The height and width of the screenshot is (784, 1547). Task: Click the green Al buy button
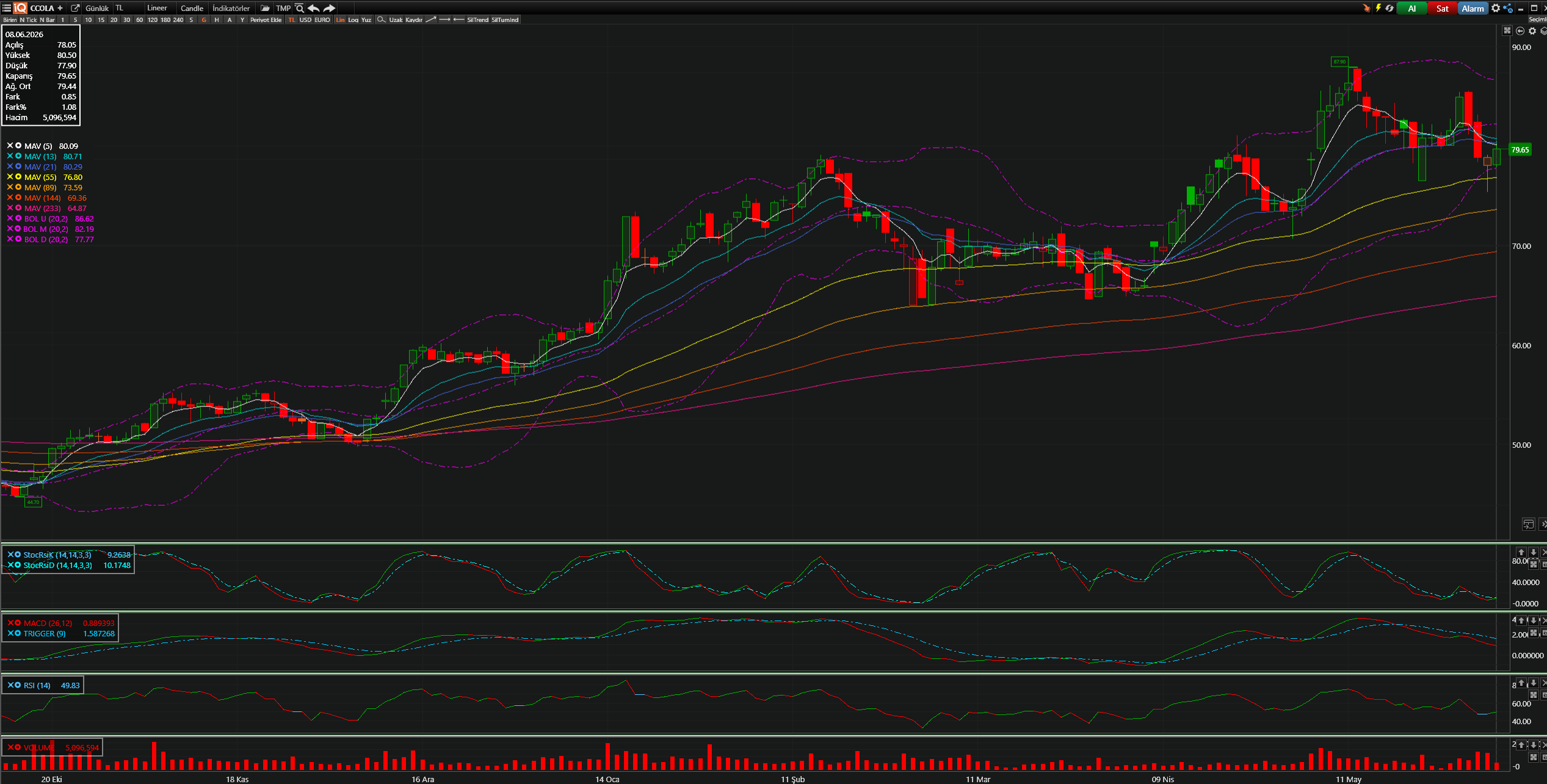(1412, 8)
